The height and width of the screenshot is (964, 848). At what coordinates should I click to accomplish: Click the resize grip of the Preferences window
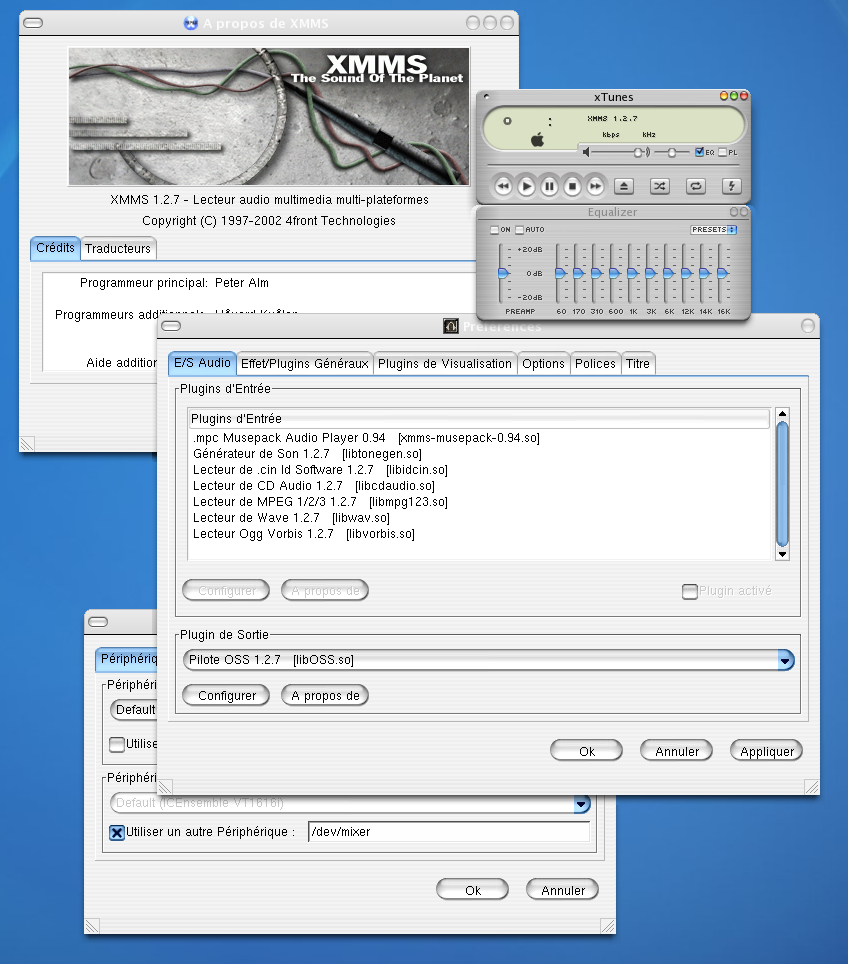(x=812, y=787)
